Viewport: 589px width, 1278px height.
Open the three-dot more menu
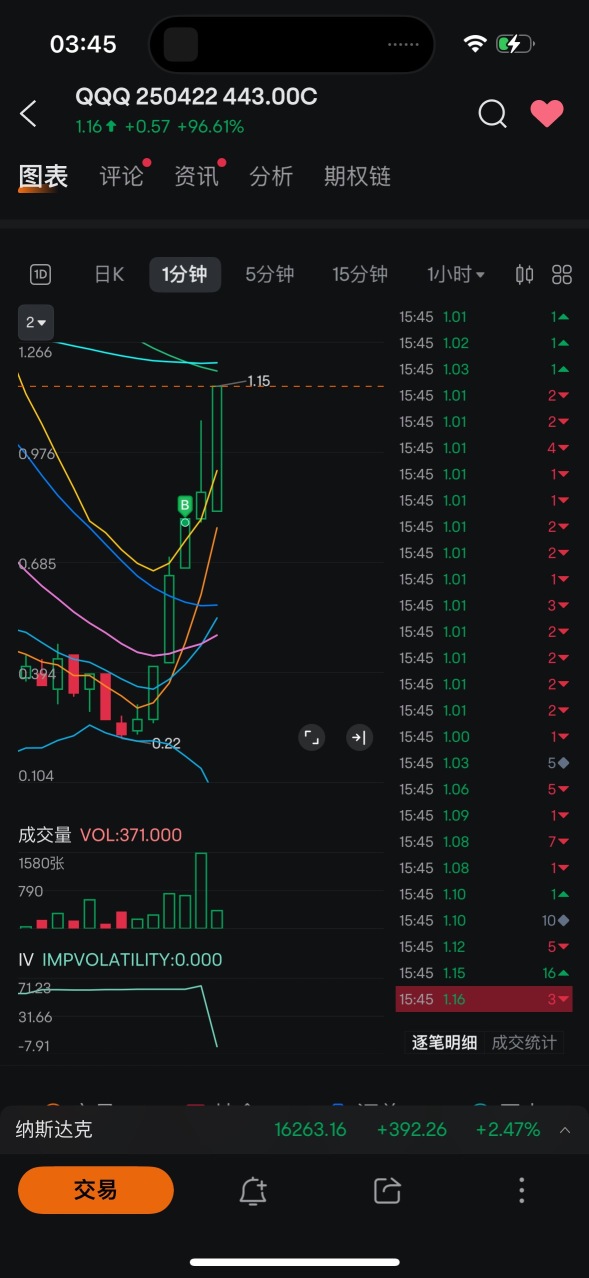coord(521,1190)
